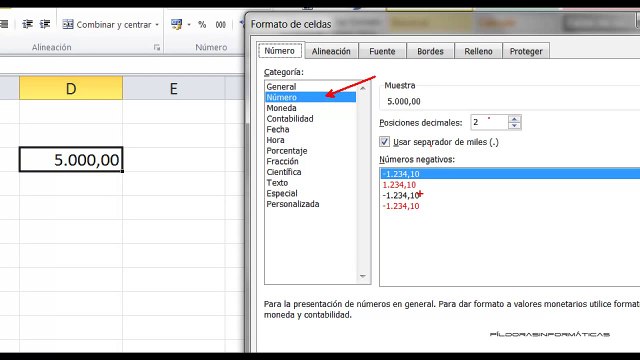640x360 pixels.
Task: Open the Alineación group dialog launcher
Action: pyautogui.click(x=157, y=48)
